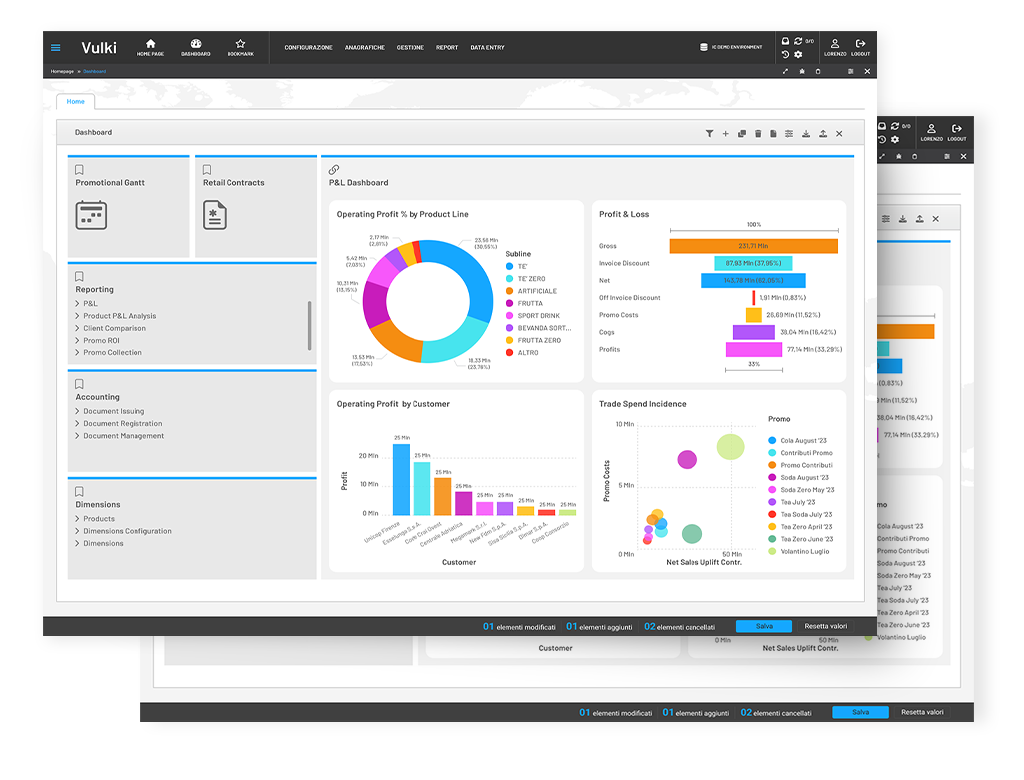Click the ARTIFICIALE orange legend swatch
1024x780 pixels.
509,291
